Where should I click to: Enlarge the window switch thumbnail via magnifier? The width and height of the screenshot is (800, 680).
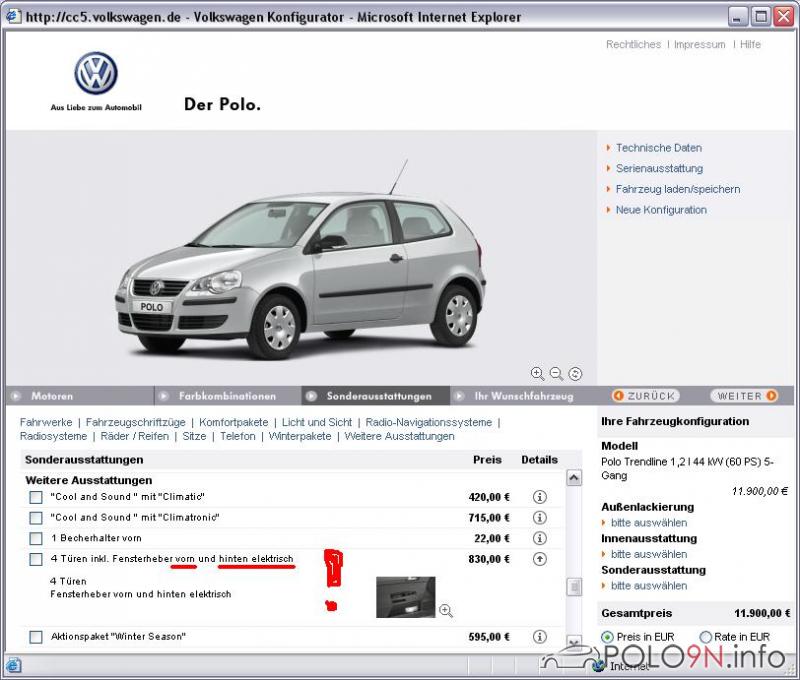coord(446,611)
